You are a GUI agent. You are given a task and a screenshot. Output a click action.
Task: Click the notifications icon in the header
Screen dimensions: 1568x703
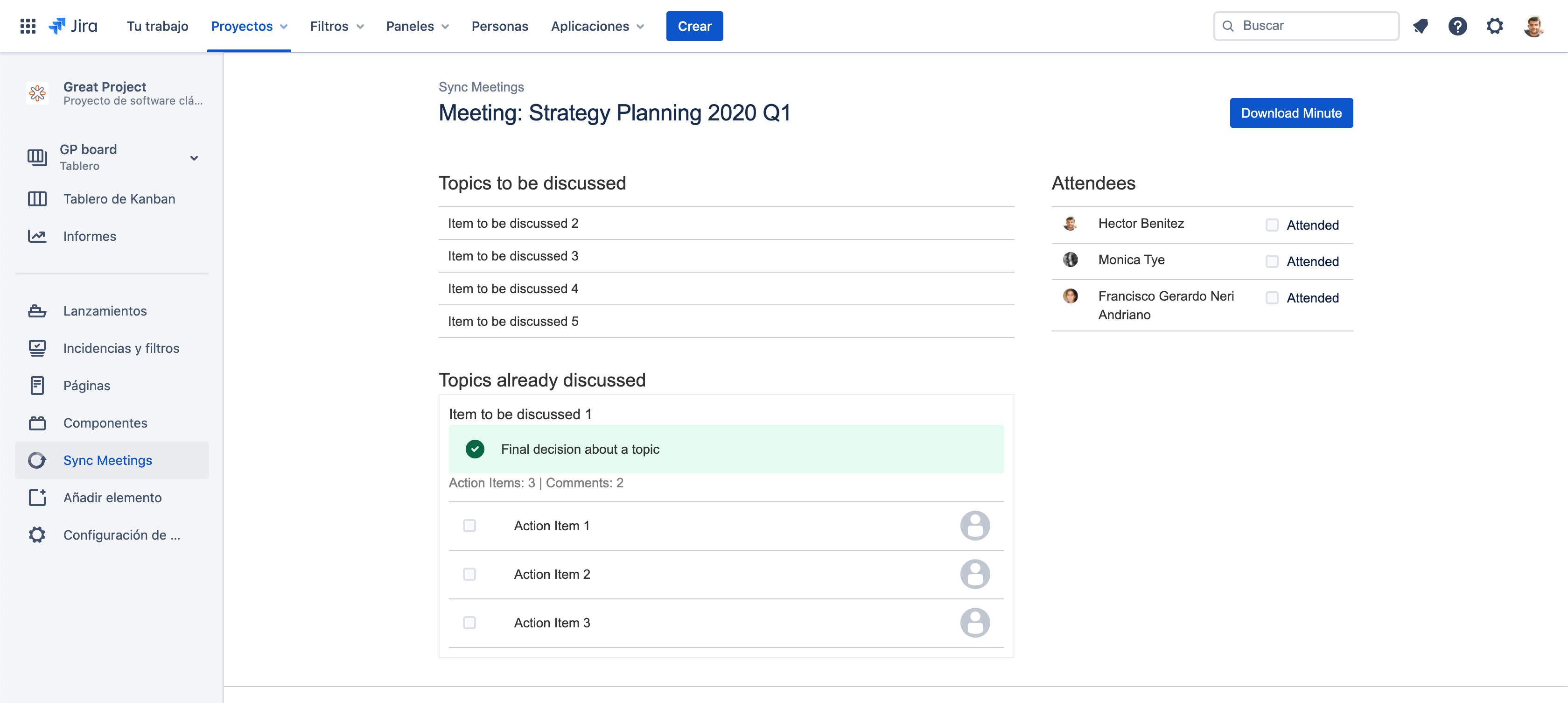click(1420, 26)
